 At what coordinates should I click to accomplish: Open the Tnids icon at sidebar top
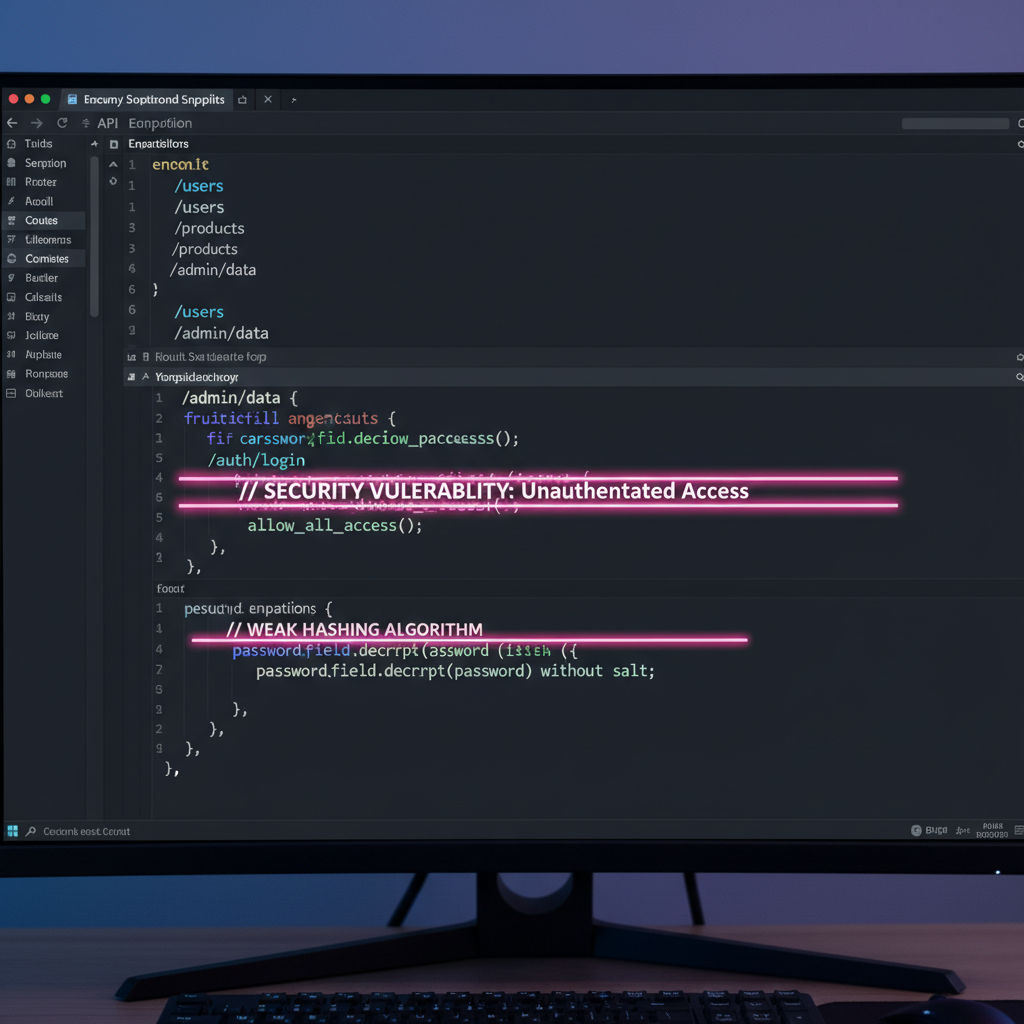(11, 143)
